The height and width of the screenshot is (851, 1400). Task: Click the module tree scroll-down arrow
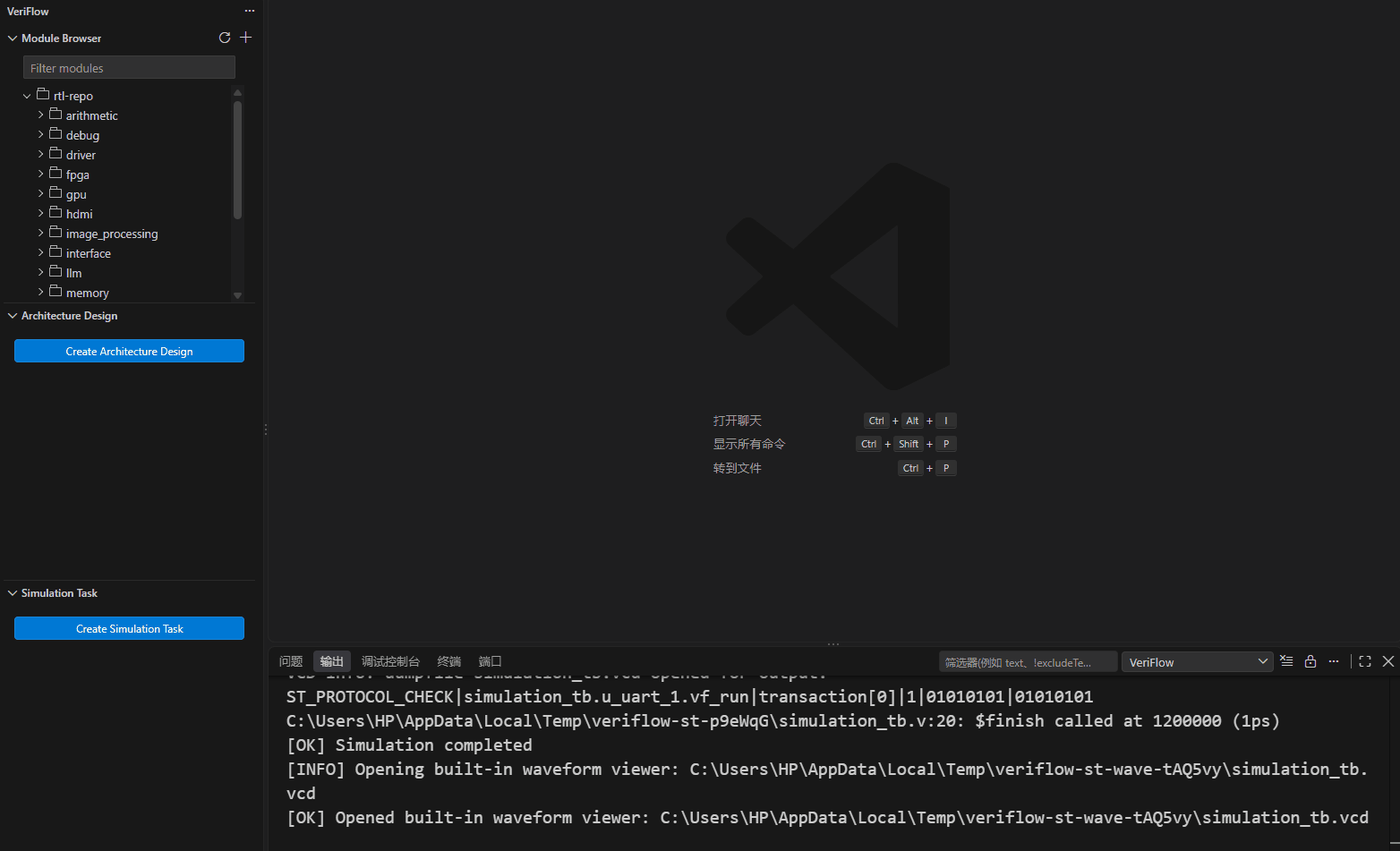237,295
